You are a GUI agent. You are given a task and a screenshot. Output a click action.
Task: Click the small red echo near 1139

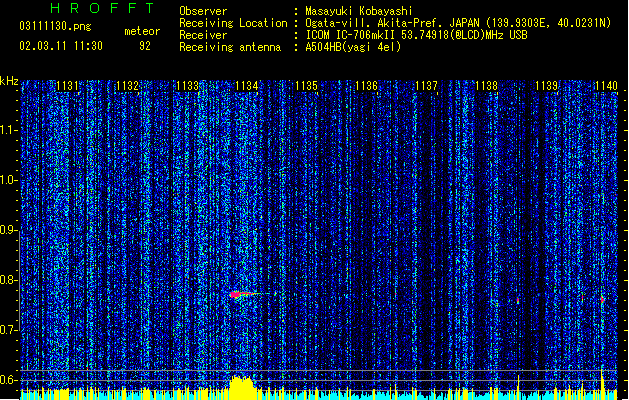pyautogui.click(x=518, y=300)
